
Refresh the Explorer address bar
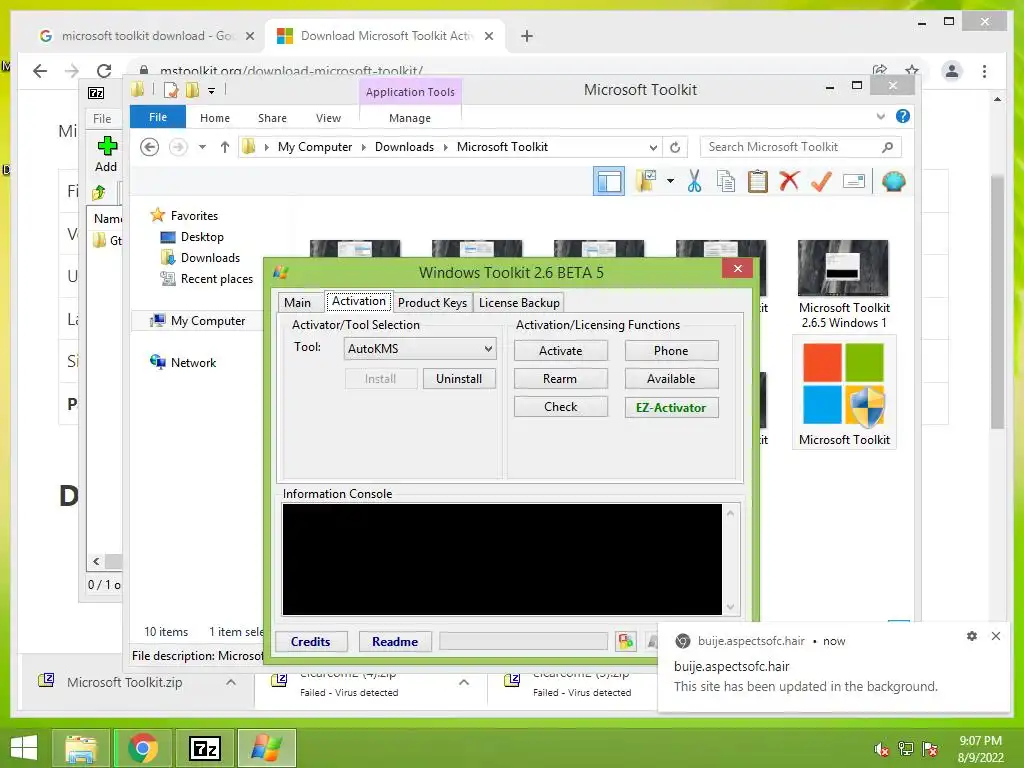point(675,147)
